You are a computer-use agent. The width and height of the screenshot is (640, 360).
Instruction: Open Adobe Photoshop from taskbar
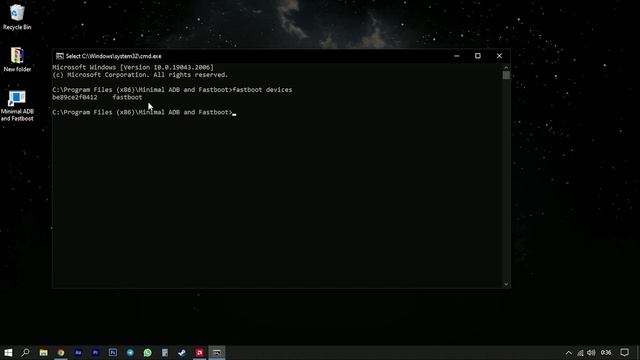tap(113, 352)
